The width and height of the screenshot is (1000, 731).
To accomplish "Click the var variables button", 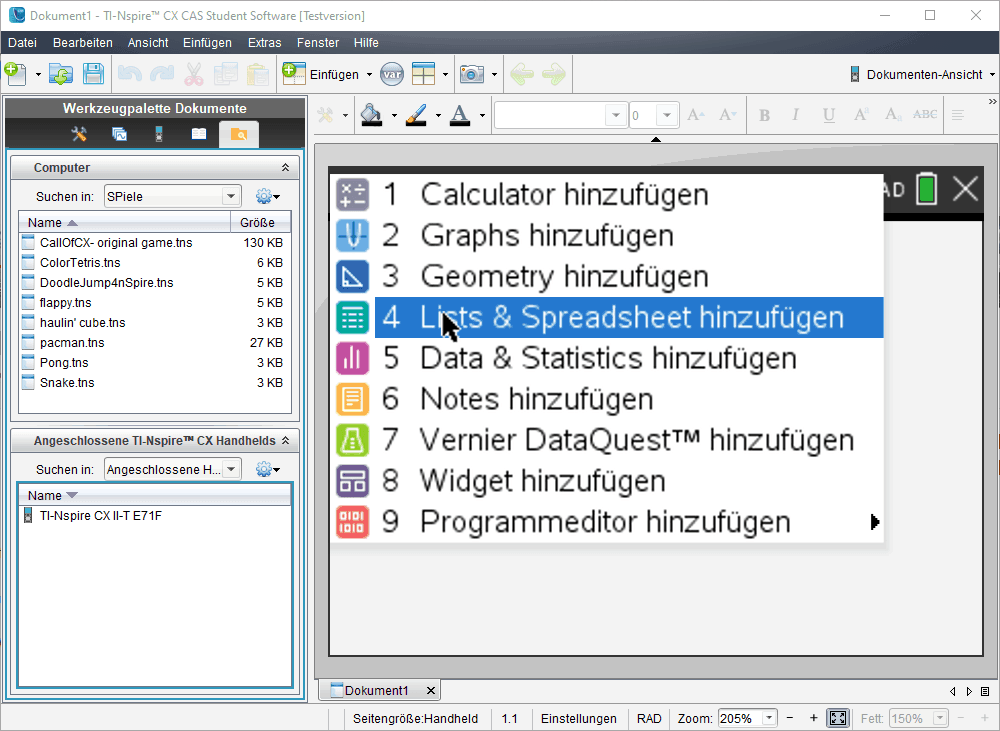I will click(x=392, y=74).
